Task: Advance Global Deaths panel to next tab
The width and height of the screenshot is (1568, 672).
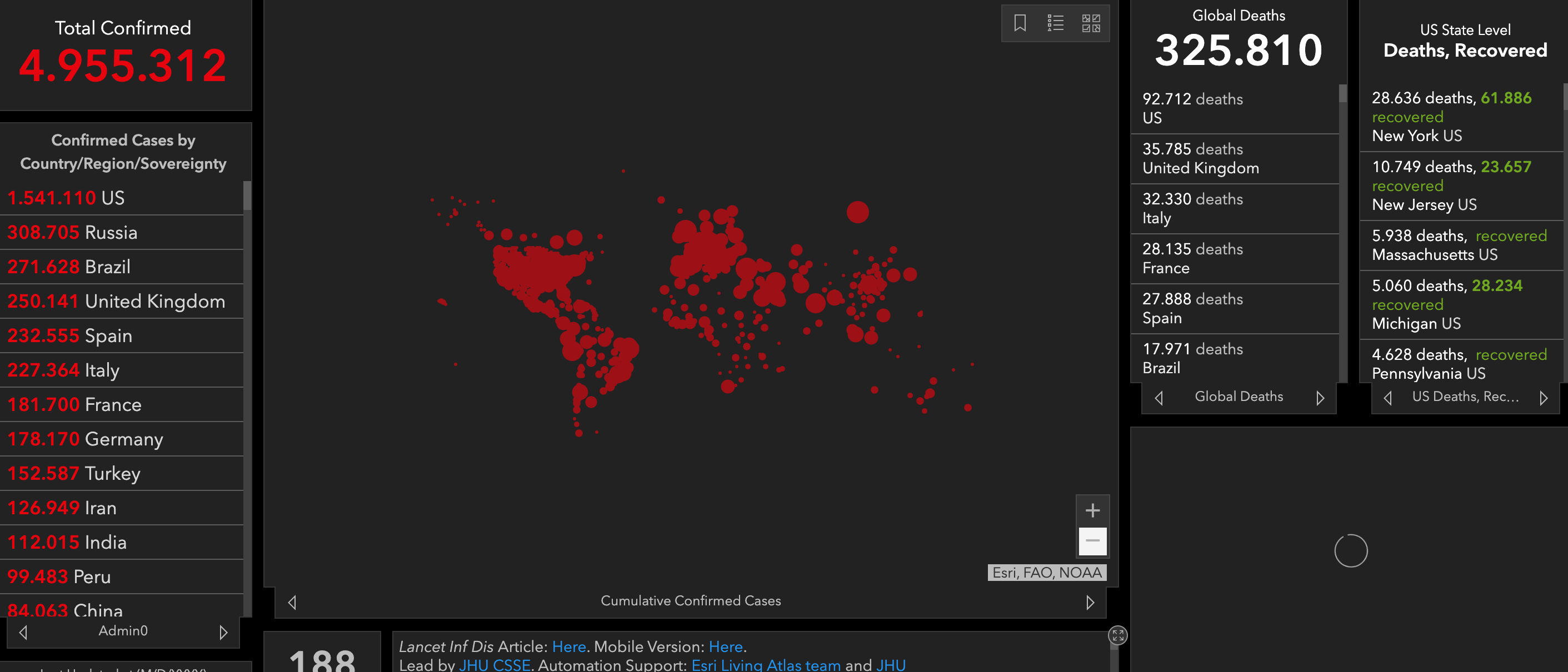Action: click(1320, 398)
